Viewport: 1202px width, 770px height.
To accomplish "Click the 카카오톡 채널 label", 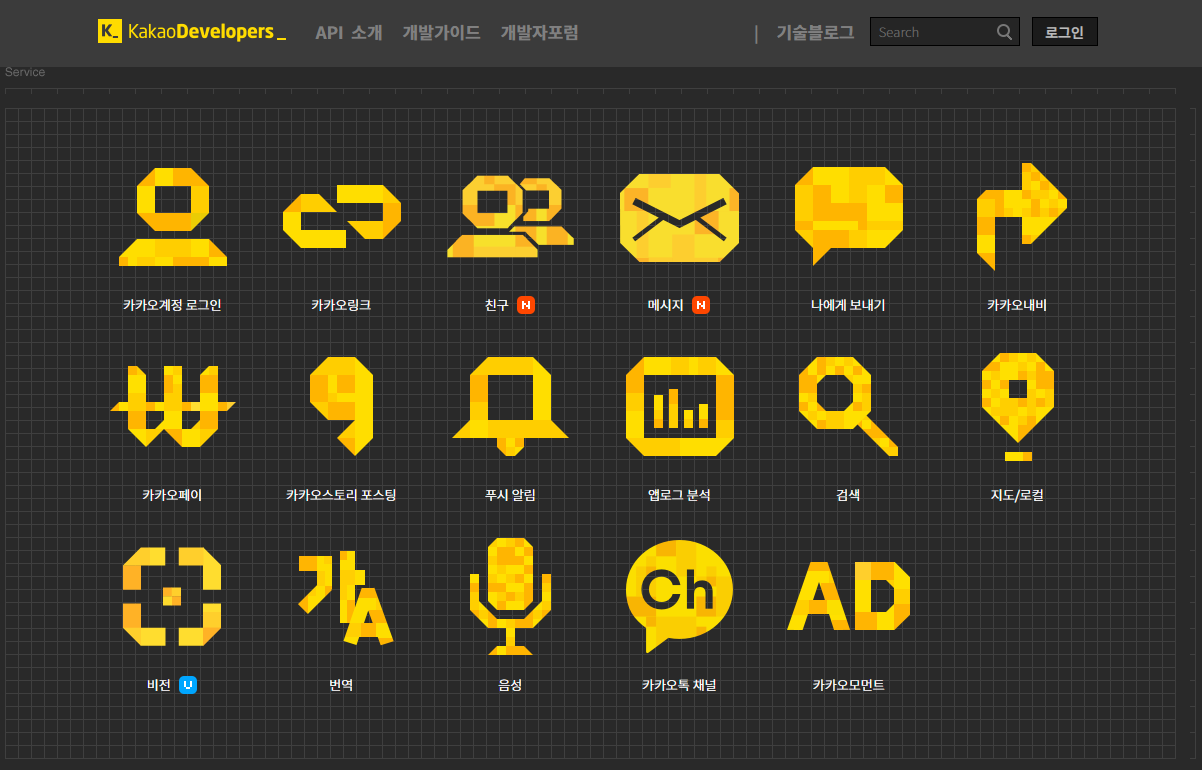I will coord(679,685).
